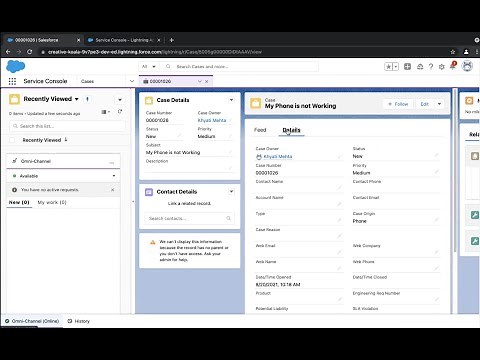Focus the Search contacts field
This screenshot has height=360, width=480.
189,218
